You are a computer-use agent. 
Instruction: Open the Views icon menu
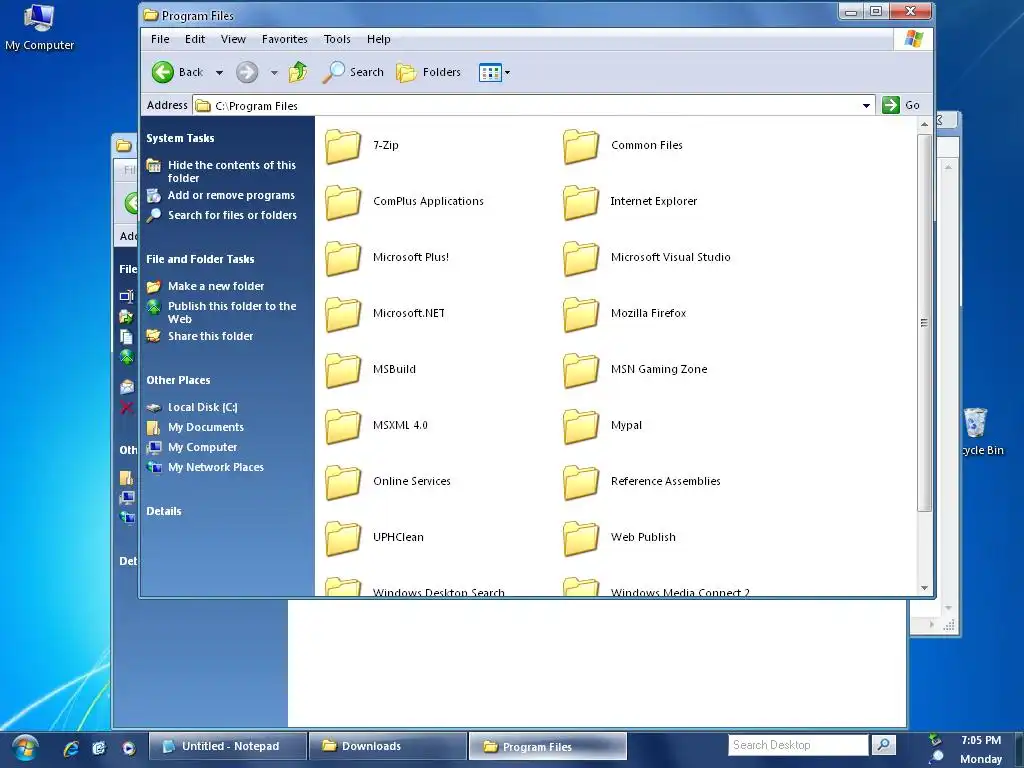point(490,72)
